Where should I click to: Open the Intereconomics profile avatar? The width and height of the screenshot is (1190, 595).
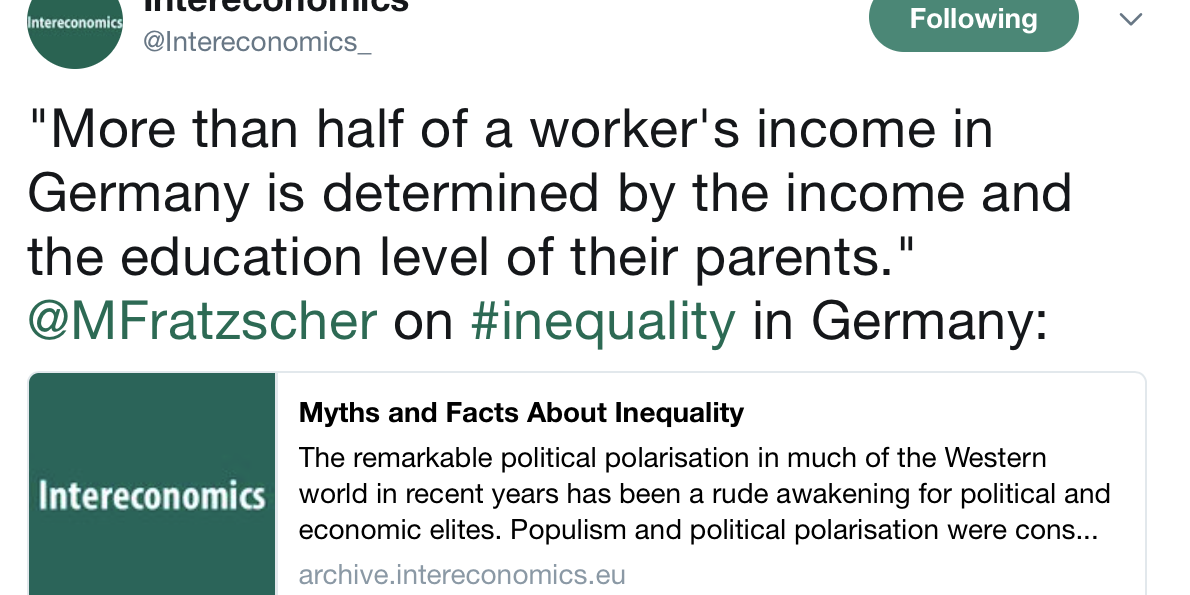(75, 30)
